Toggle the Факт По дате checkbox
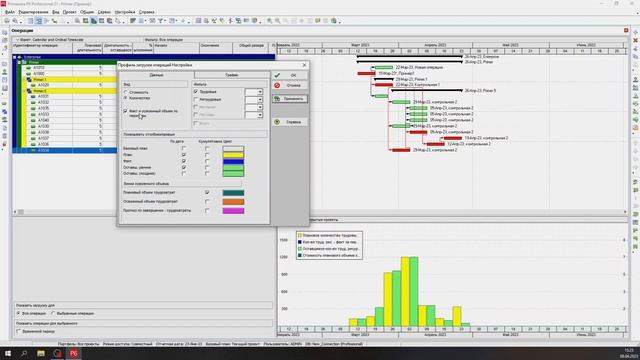Image resolution: width=640 pixels, height=360 pixels. tap(184, 161)
